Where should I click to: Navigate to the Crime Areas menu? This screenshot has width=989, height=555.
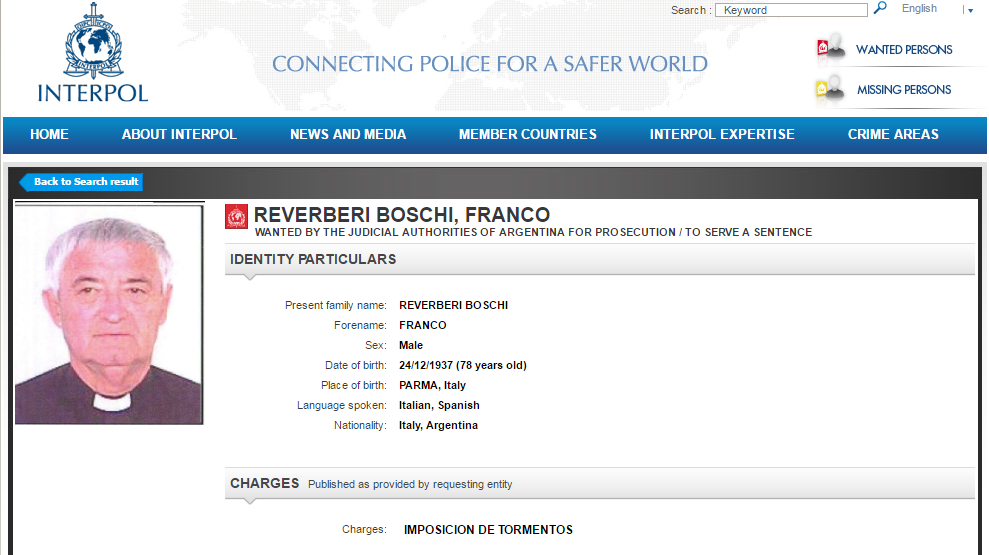tap(893, 134)
